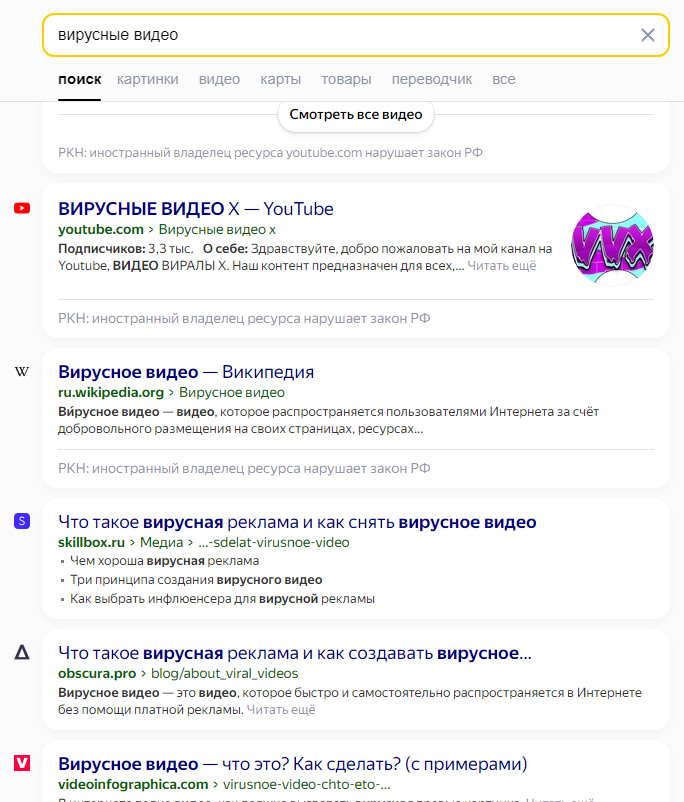This screenshot has width=684, height=802.
Task: Click the red V videoinfographica favicon
Action: tap(22, 763)
